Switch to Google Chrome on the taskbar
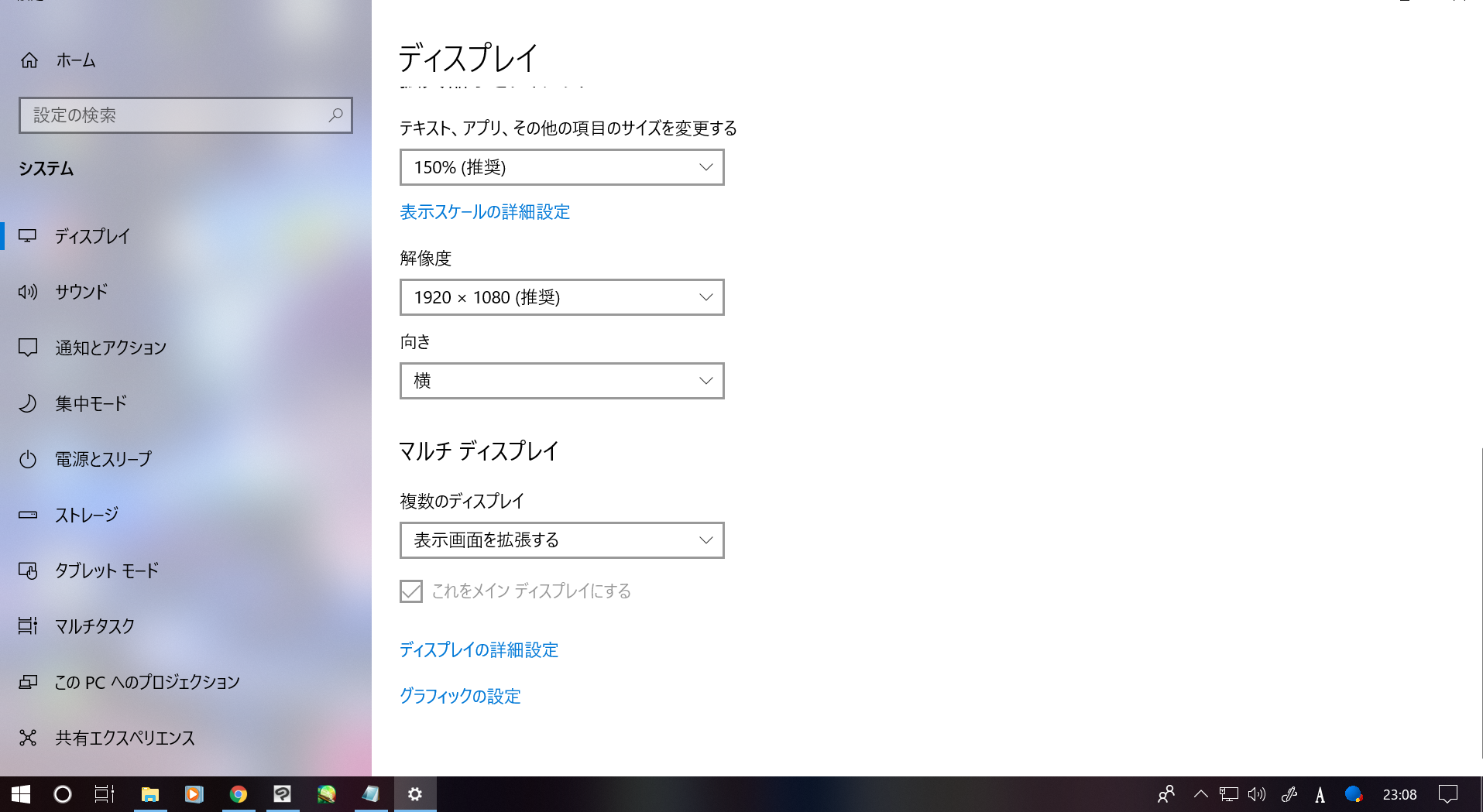Screen dimensions: 1483x812 click(x=238, y=794)
